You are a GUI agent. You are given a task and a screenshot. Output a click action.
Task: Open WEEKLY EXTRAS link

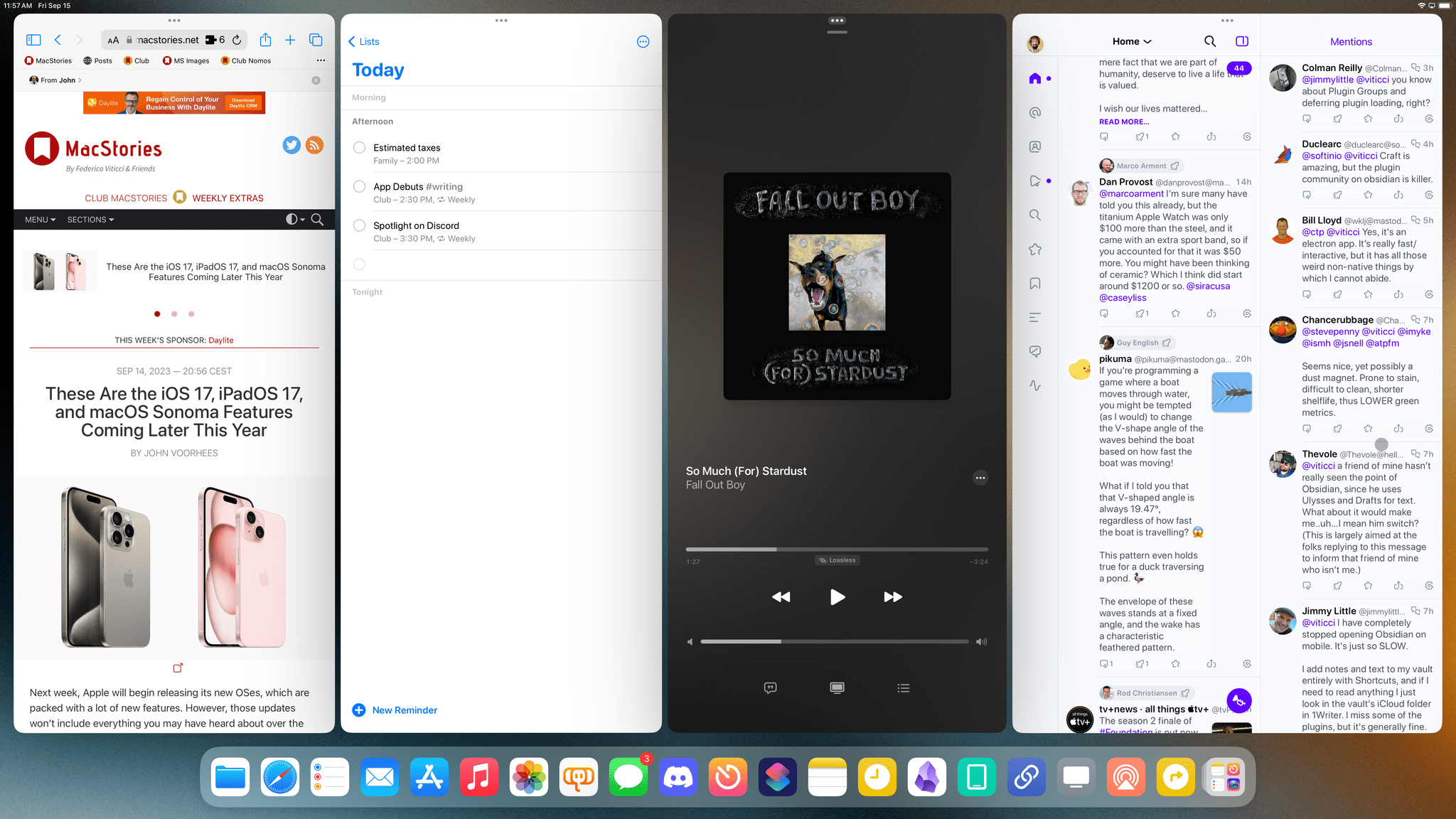tap(227, 198)
